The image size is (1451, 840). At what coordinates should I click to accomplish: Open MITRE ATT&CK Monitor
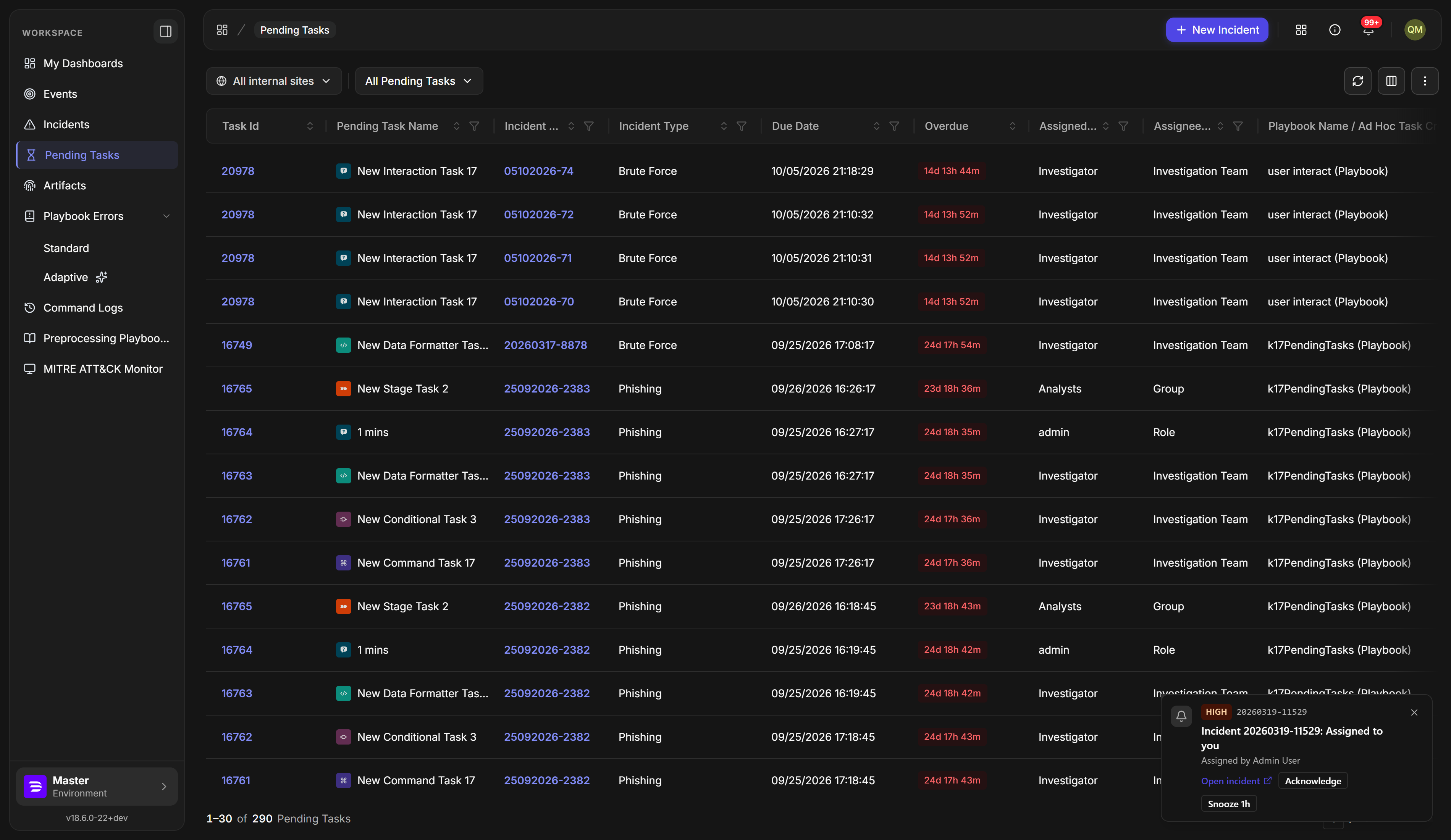[97, 369]
